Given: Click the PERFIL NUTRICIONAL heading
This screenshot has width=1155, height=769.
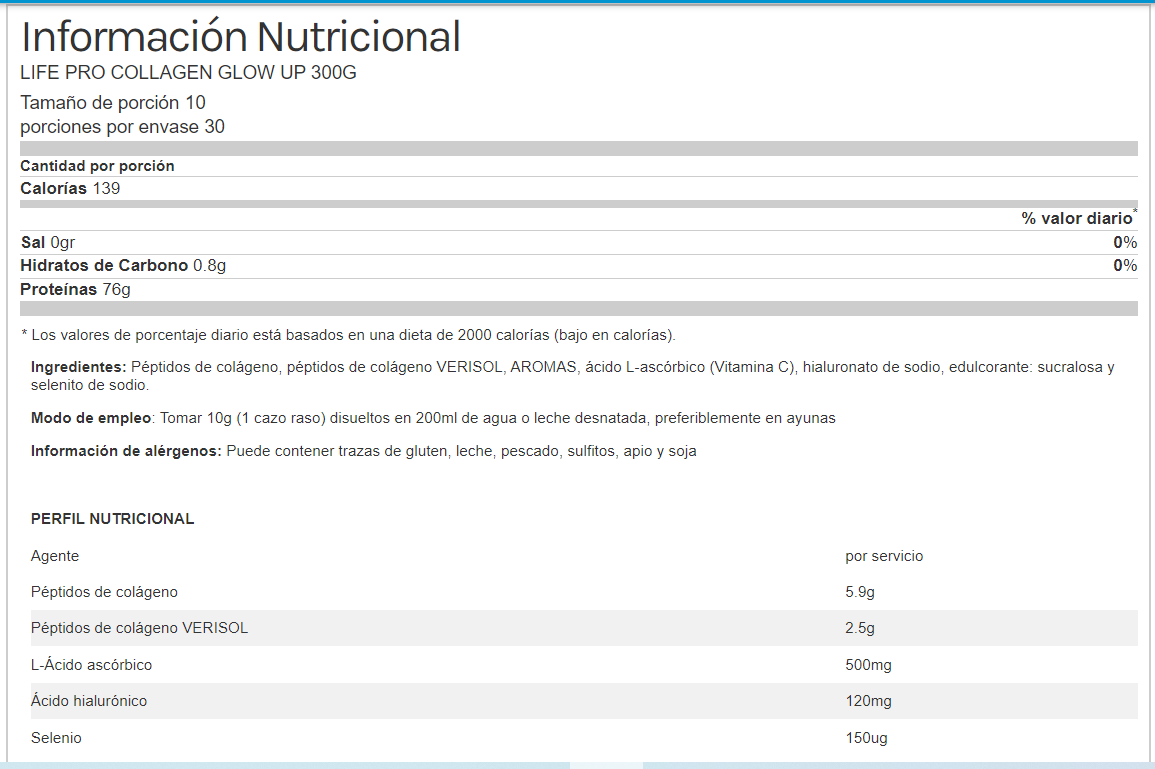Looking at the screenshot, I should pos(112,519).
